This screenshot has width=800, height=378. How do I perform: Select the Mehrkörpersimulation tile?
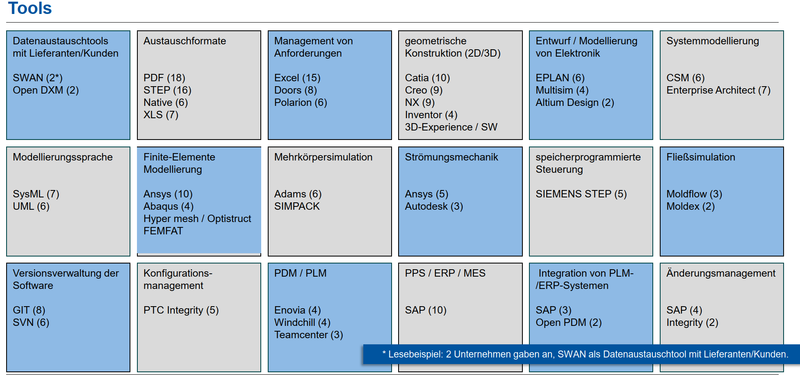point(330,201)
